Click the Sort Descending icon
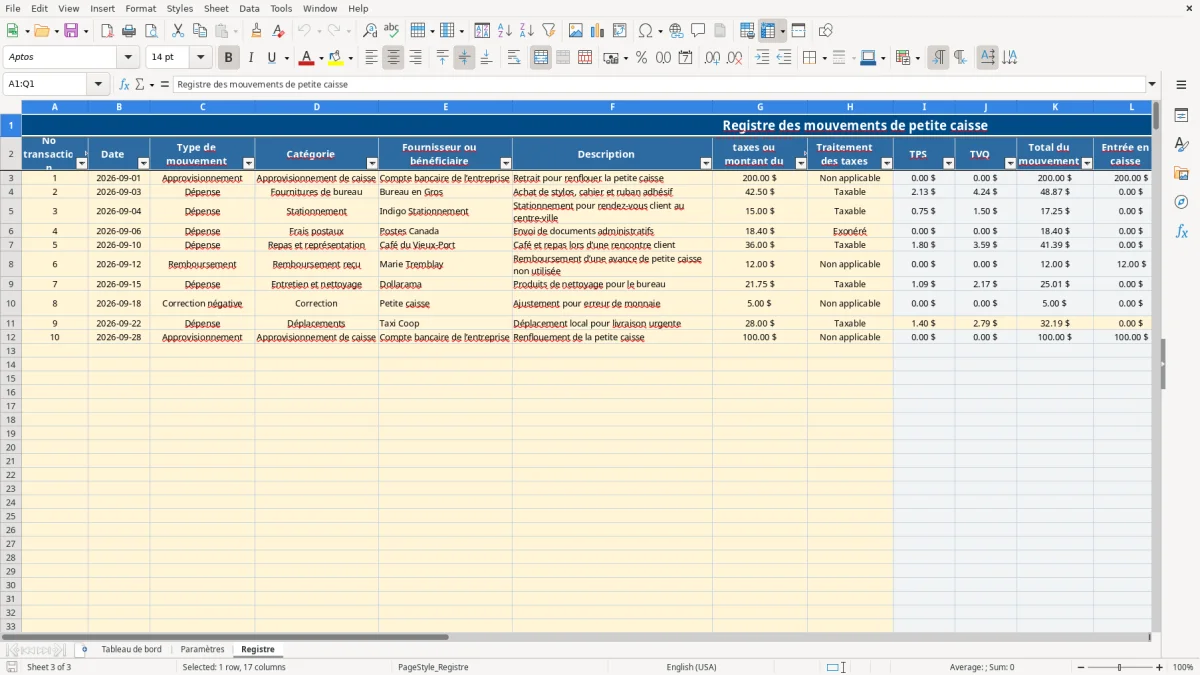 click(x=527, y=31)
